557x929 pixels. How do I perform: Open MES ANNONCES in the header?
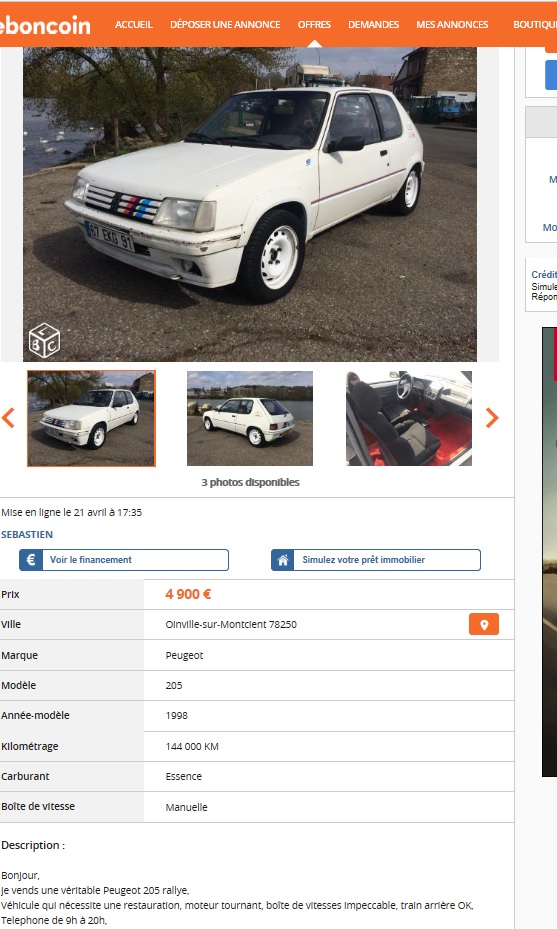452,25
